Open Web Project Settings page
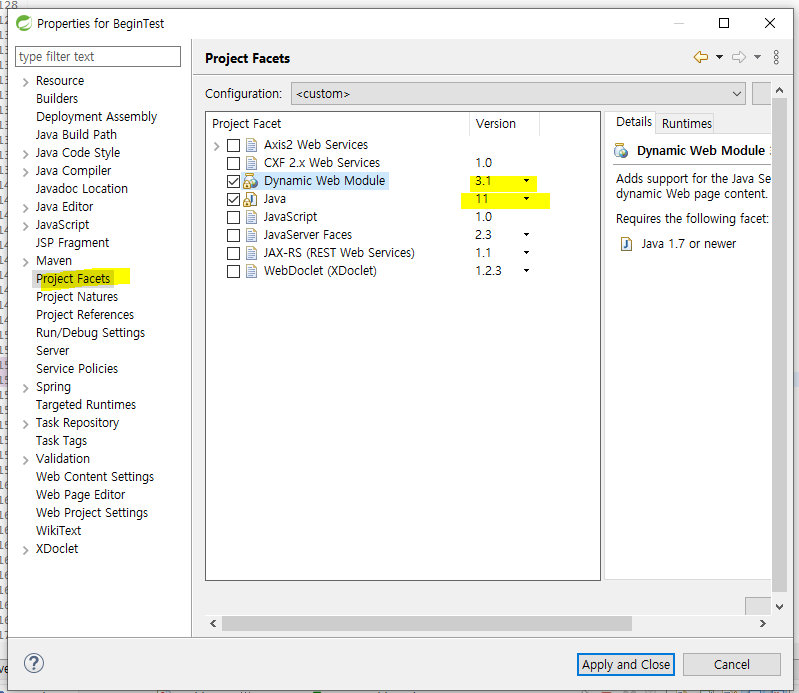This screenshot has width=799, height=693. pyautogui.click(x=92, y=513)
